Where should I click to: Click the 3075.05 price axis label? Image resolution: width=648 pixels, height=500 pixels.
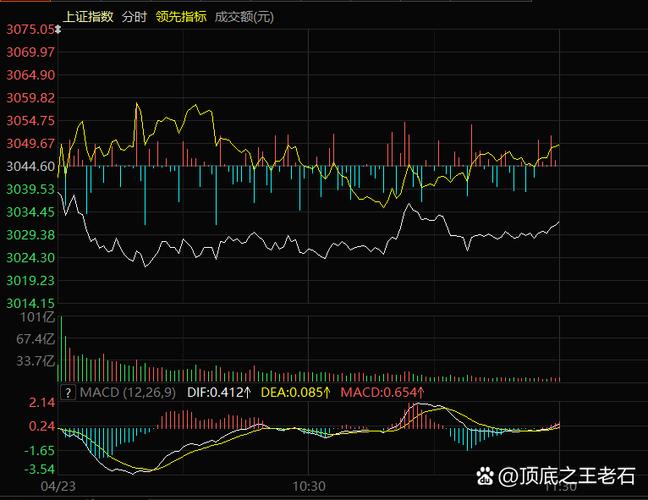pos(30,29)
